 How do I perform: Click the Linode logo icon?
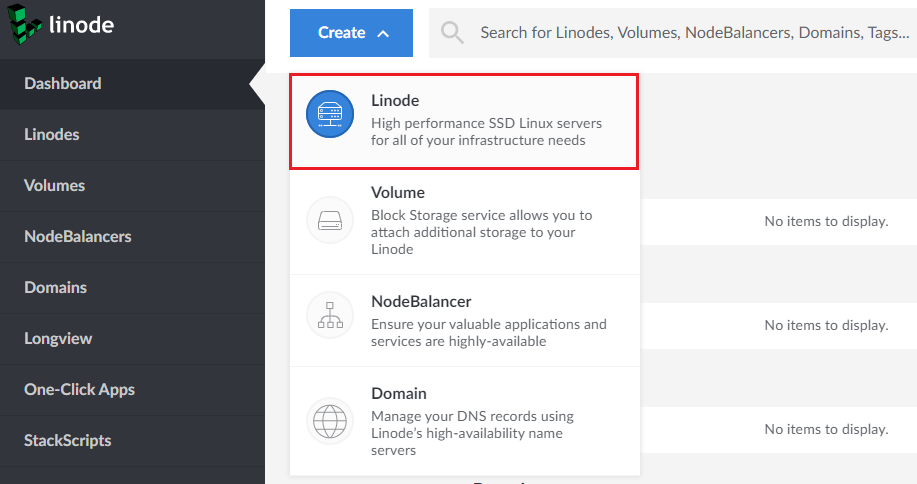(x=26, y=26)
